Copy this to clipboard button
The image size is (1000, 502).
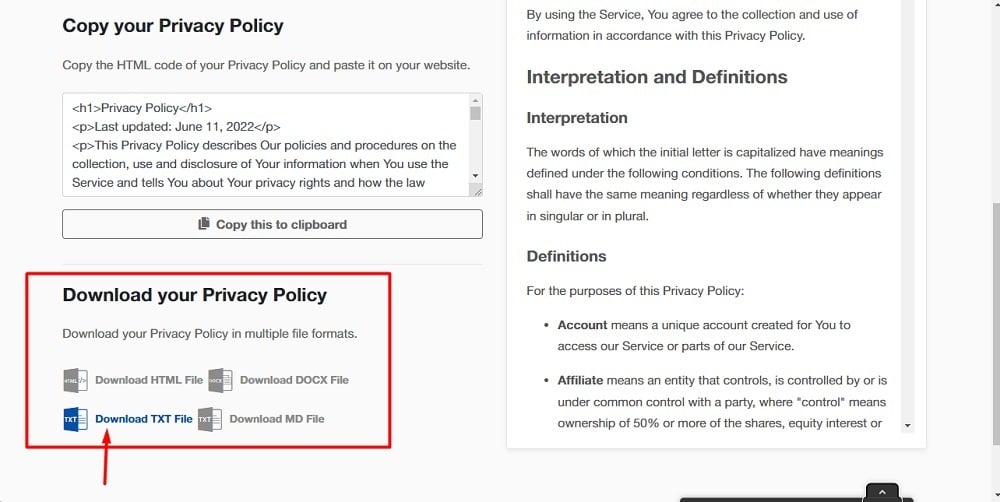click(272, 224)
